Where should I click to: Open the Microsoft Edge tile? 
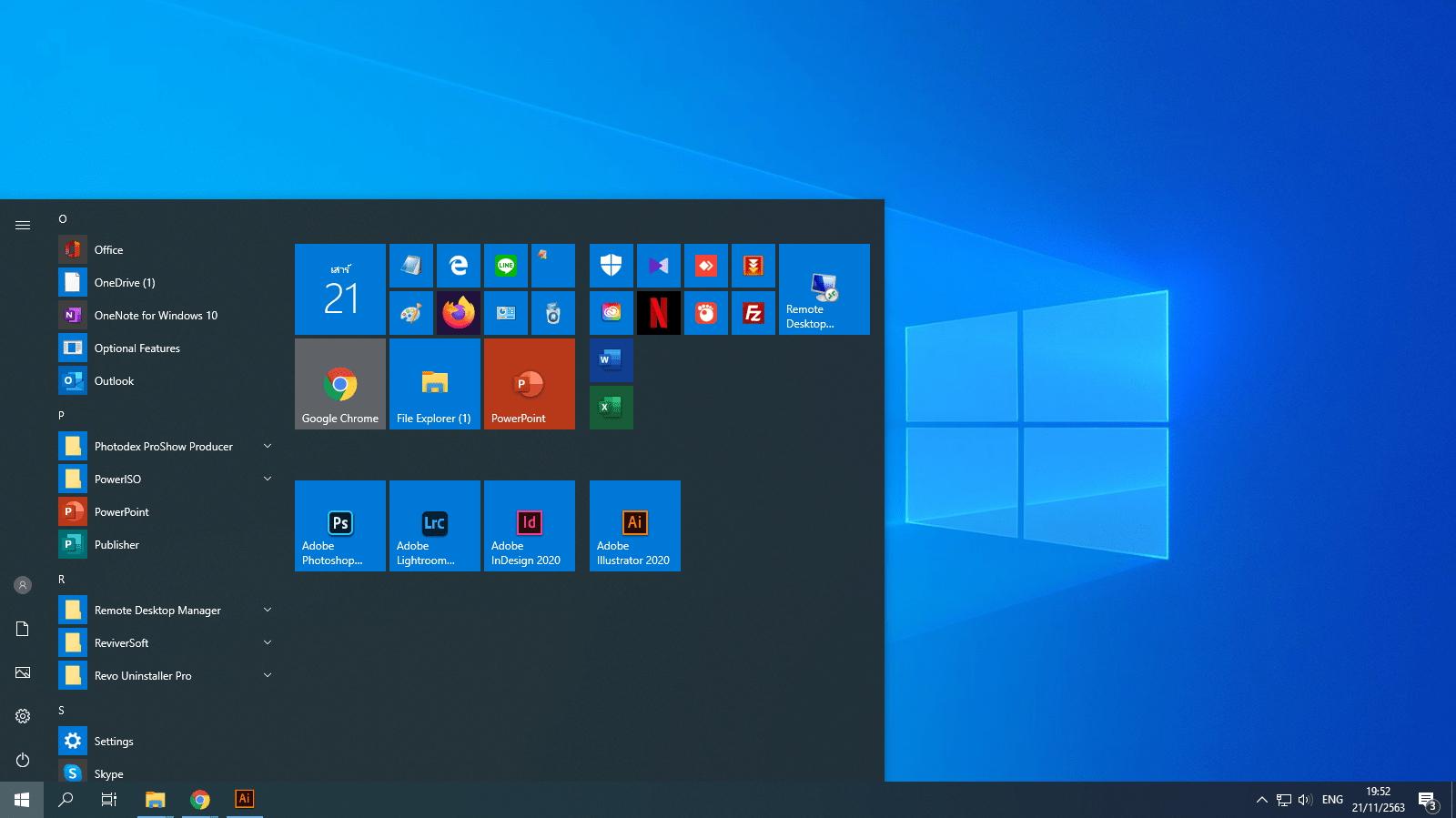pos(459,266)
